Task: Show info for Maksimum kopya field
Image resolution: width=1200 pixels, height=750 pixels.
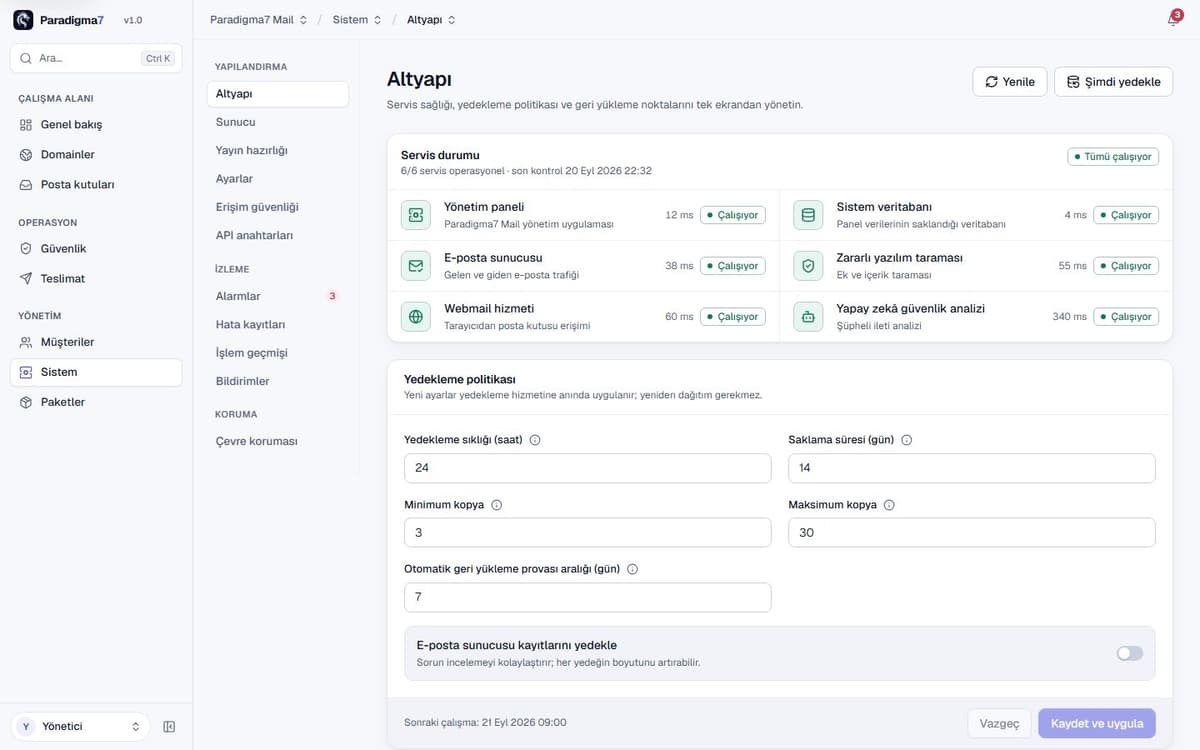Action: pyautogui.click(x=889, y=505)
